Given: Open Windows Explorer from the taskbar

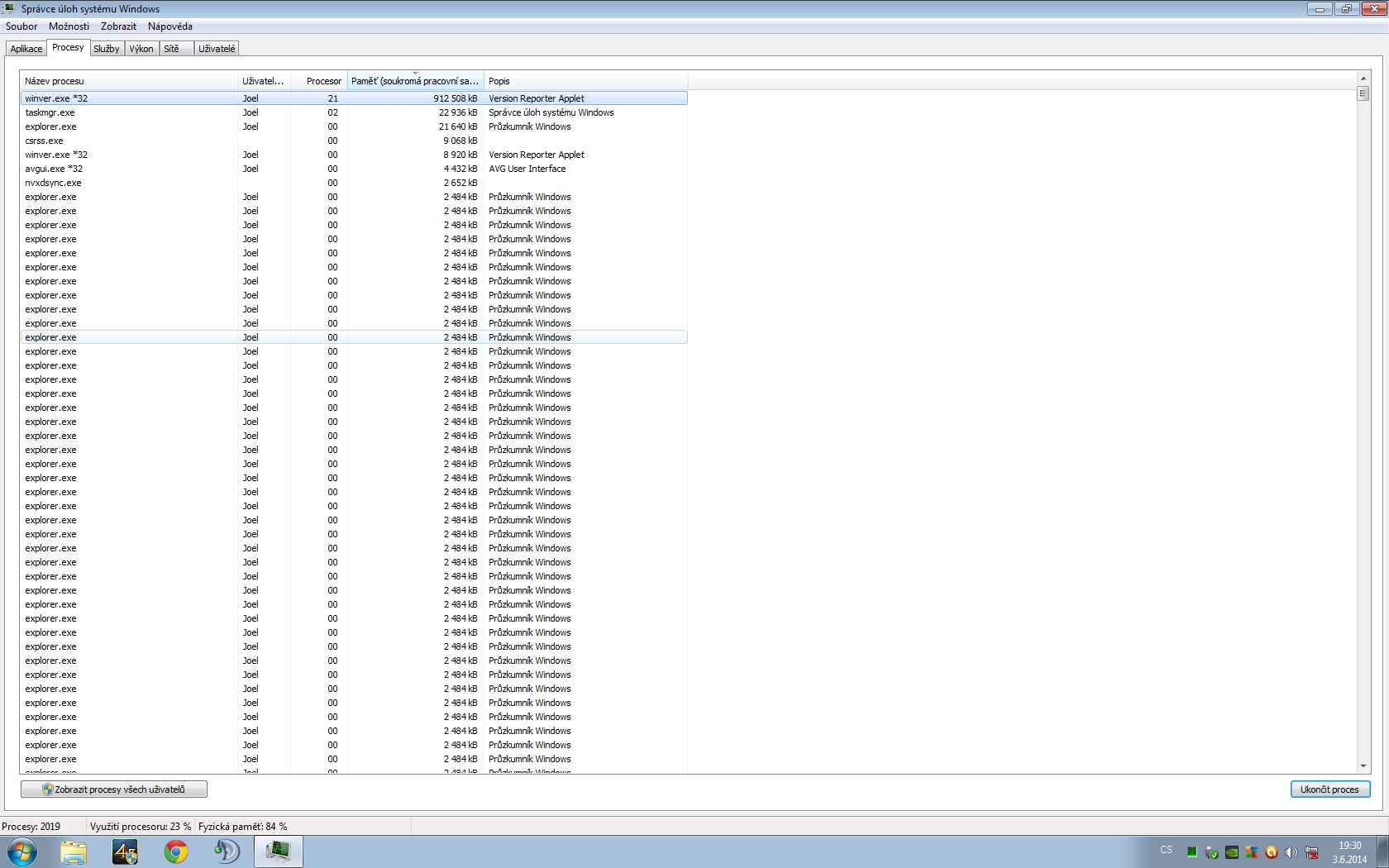Looking at the screenshot, I should [x=74, y=851].
